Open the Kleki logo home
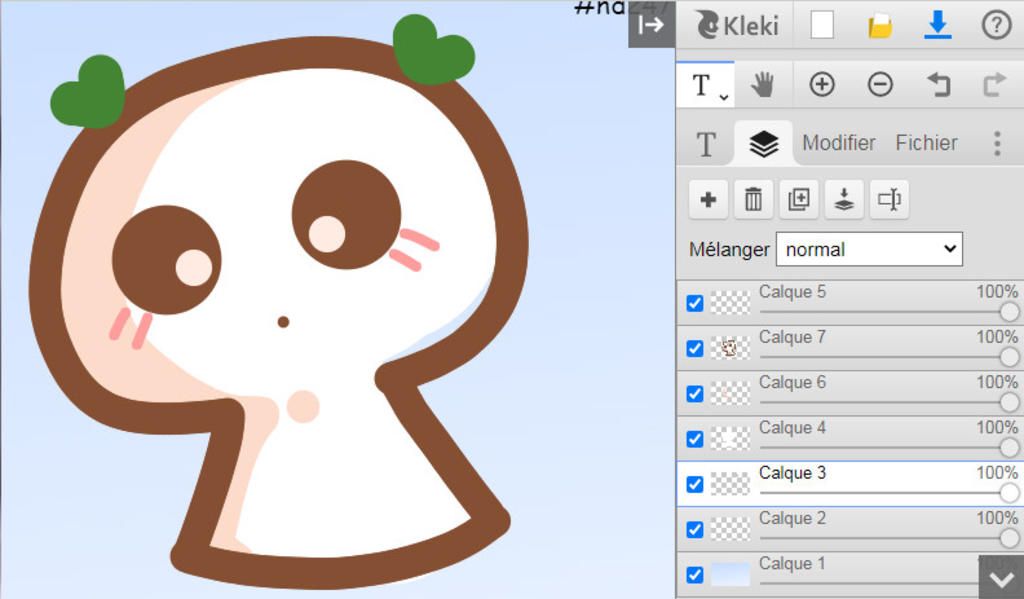The image size is (1024, 599). (x=737, y=25)
